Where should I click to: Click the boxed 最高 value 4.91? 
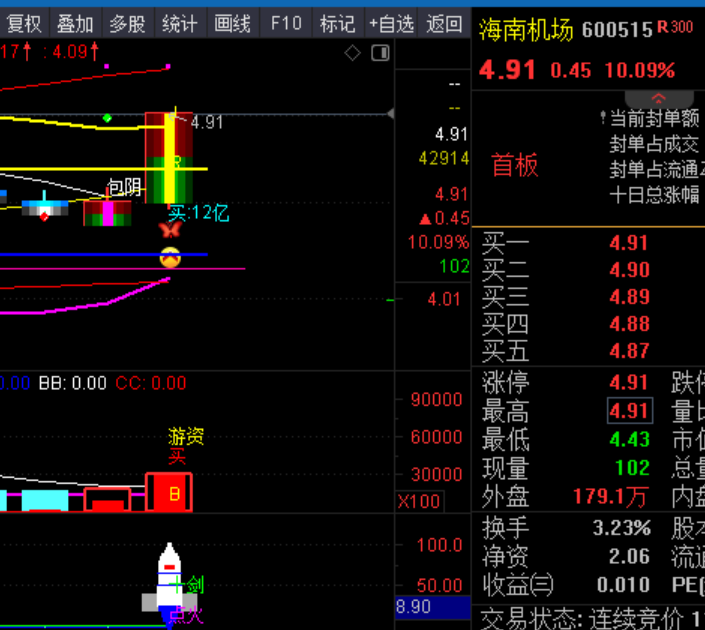point(629,411)
